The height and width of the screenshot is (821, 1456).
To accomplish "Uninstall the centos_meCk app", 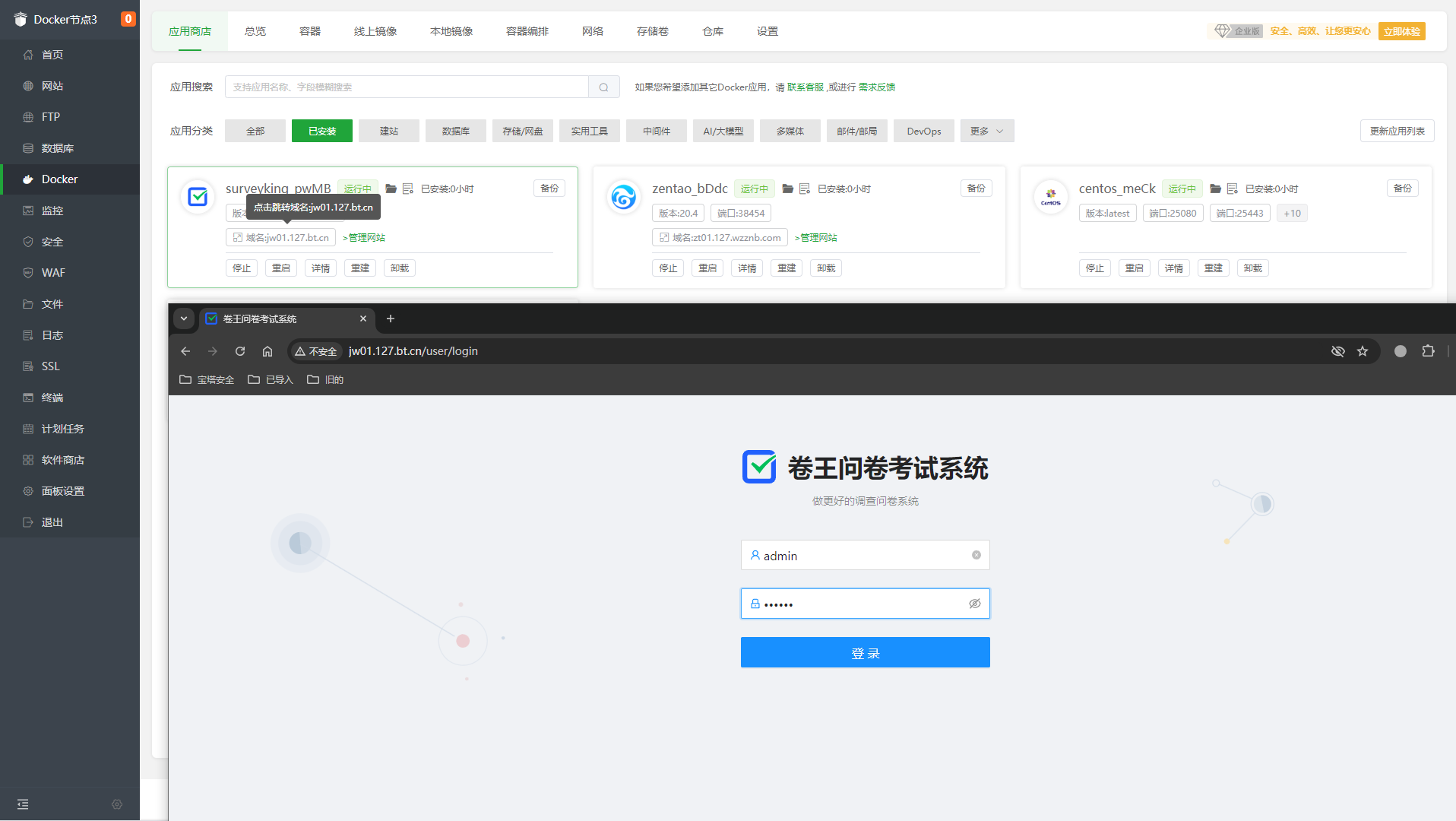I will click(x=1253, y=268).
